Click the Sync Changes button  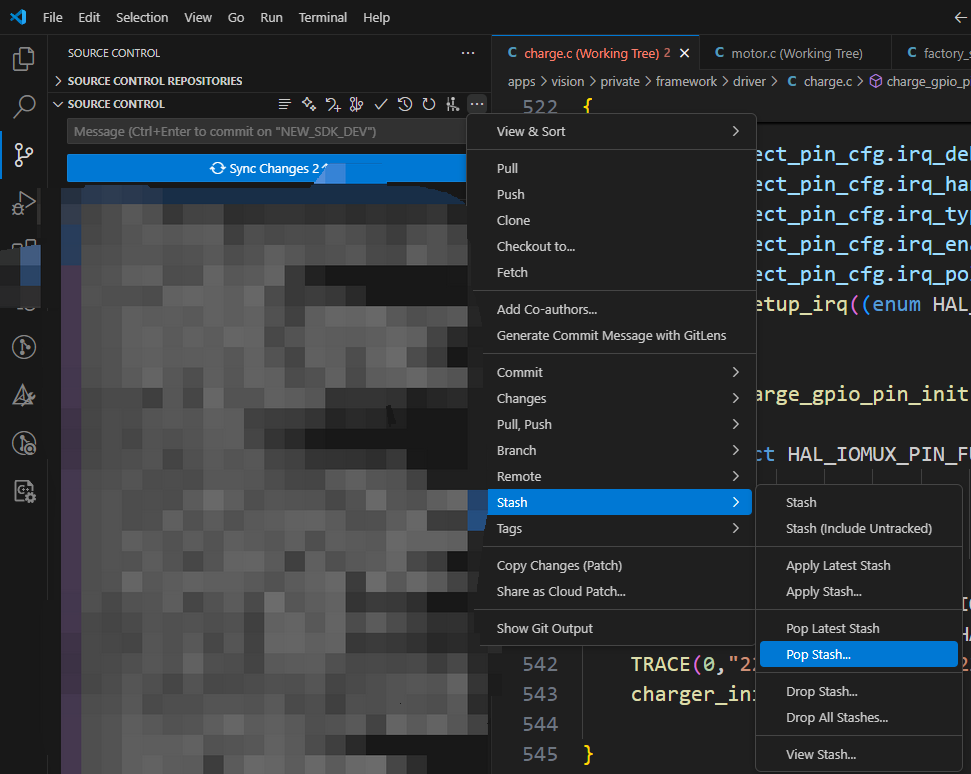click(265, 168)
